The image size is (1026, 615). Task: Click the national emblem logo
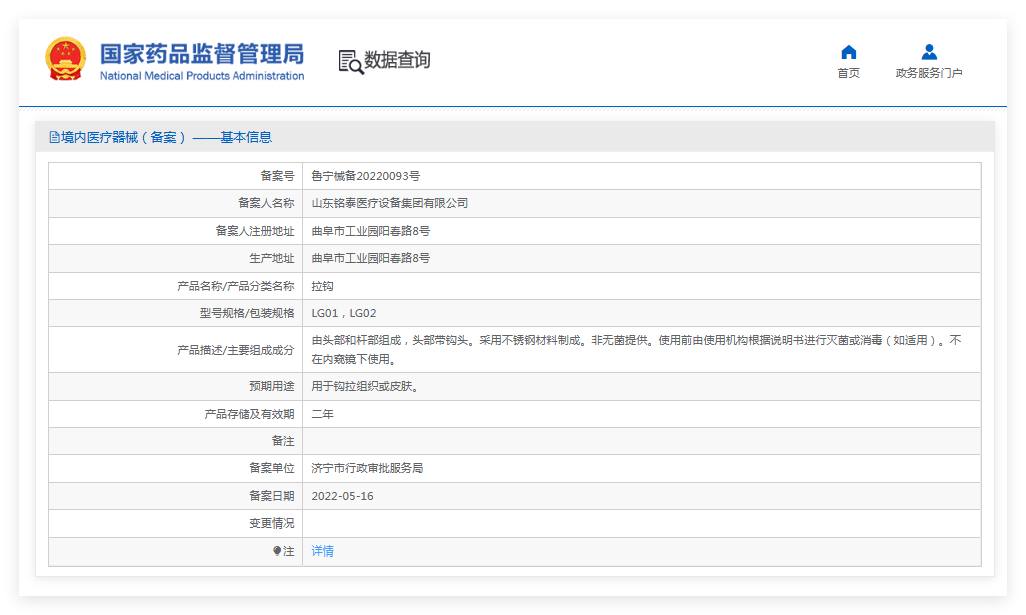click(66, 55)
